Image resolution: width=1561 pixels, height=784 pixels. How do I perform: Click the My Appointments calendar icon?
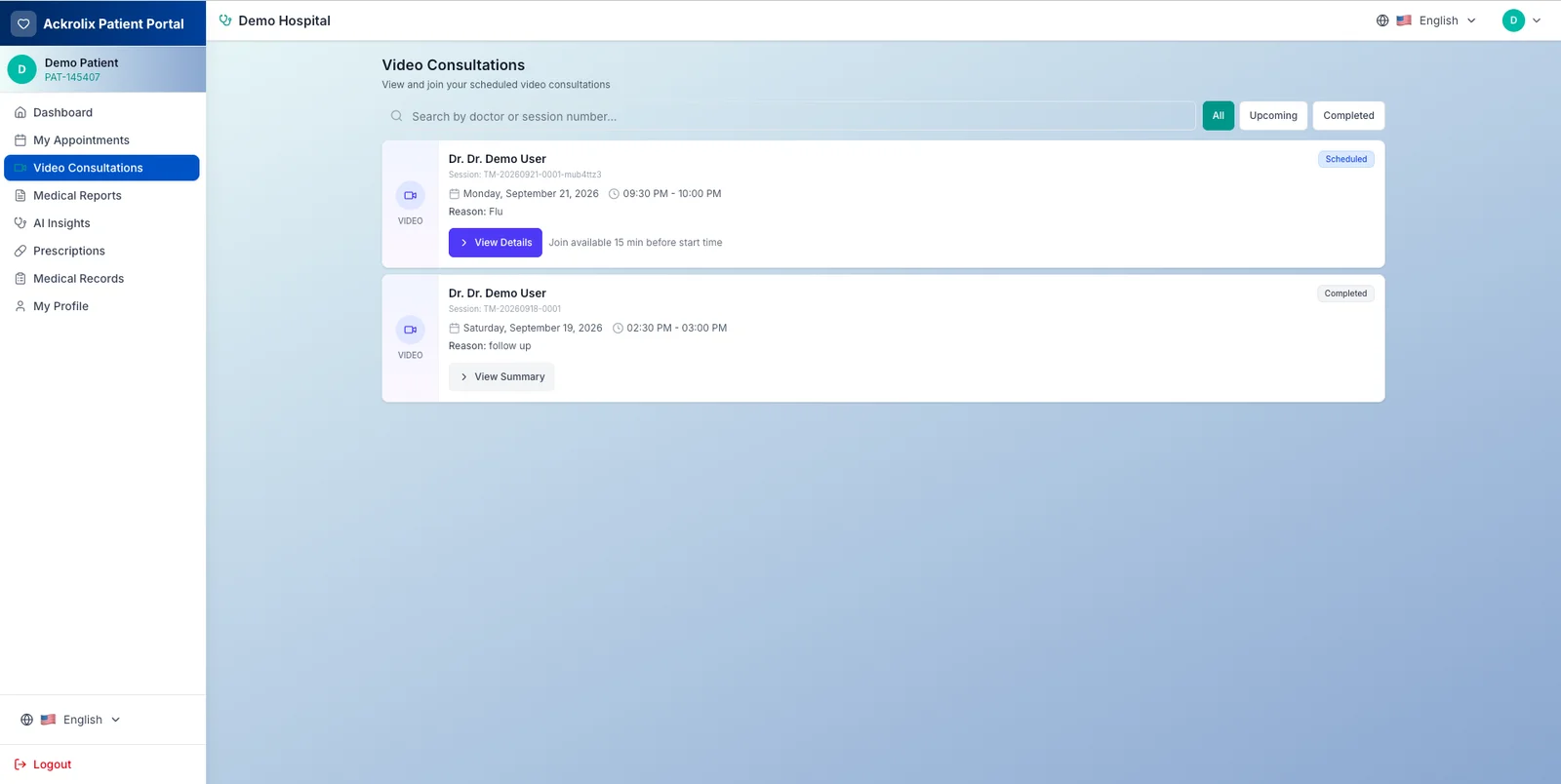click(x=20, y=140)
